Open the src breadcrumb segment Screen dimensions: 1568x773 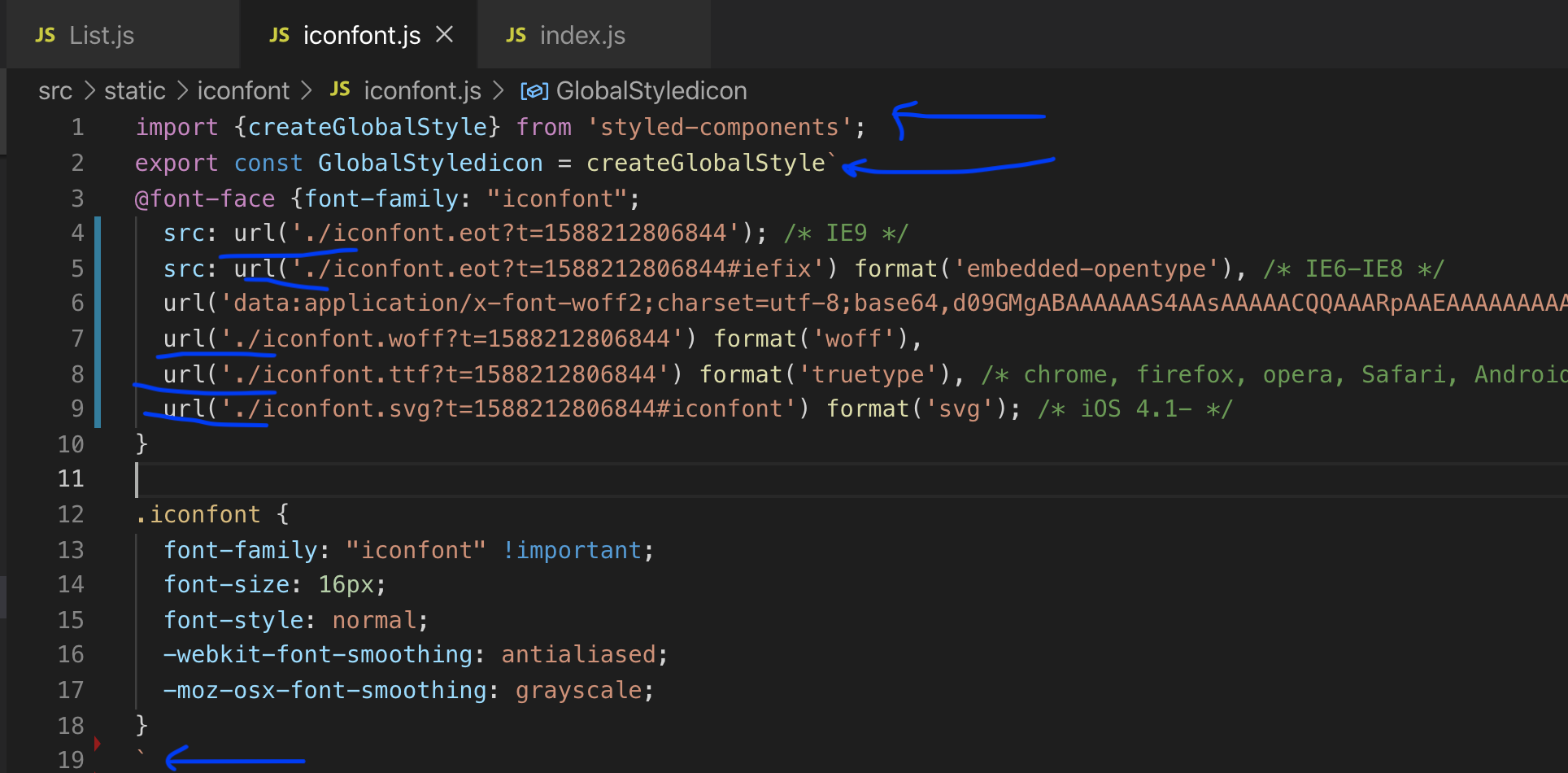pos(55,91)
